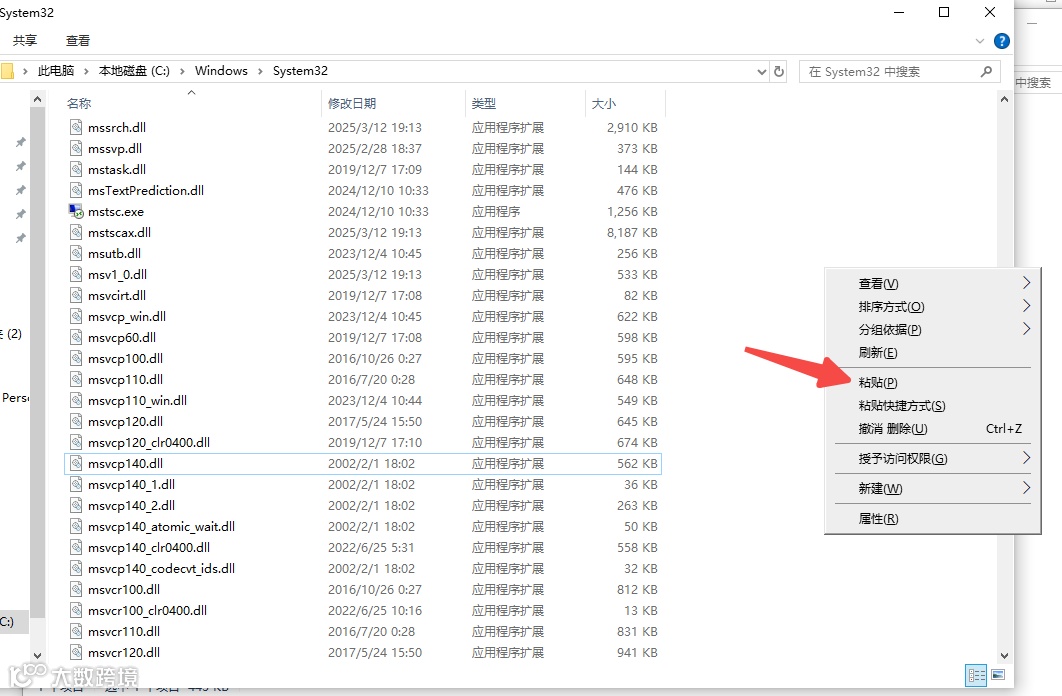Click the 8,187 KB size cell
This screenshot has height=696, width=1062.
tap(632, 232)
